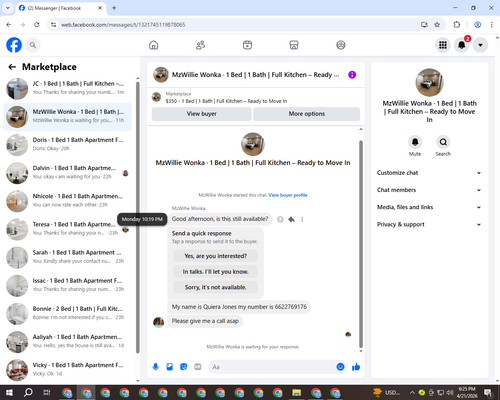Open the View buyer profile link
The width and height of the screenshot is (500, 400).
(288, 195)
